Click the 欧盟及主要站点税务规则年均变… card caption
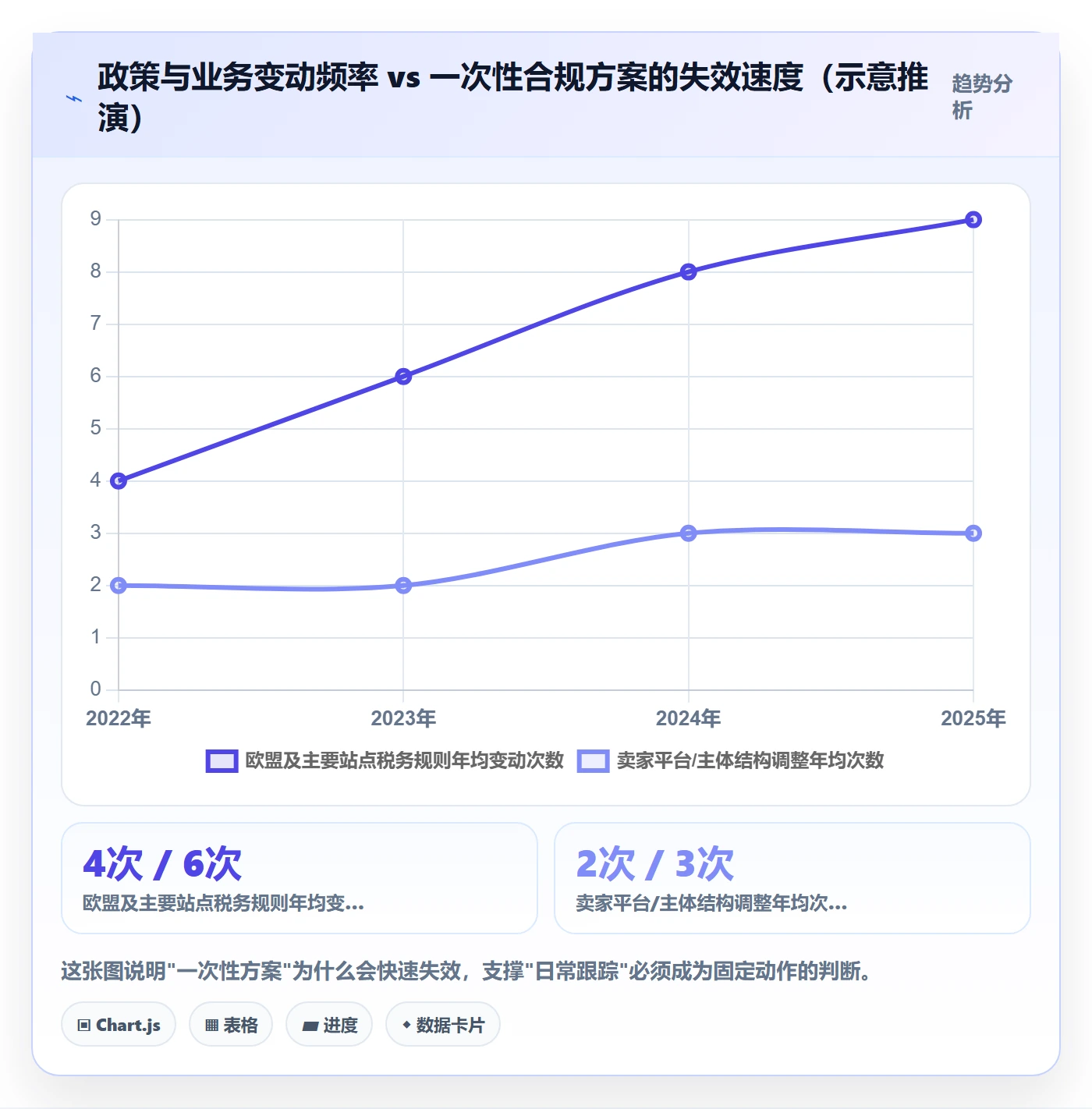This screenshot has height=1109, width=1092. point(223,903)
